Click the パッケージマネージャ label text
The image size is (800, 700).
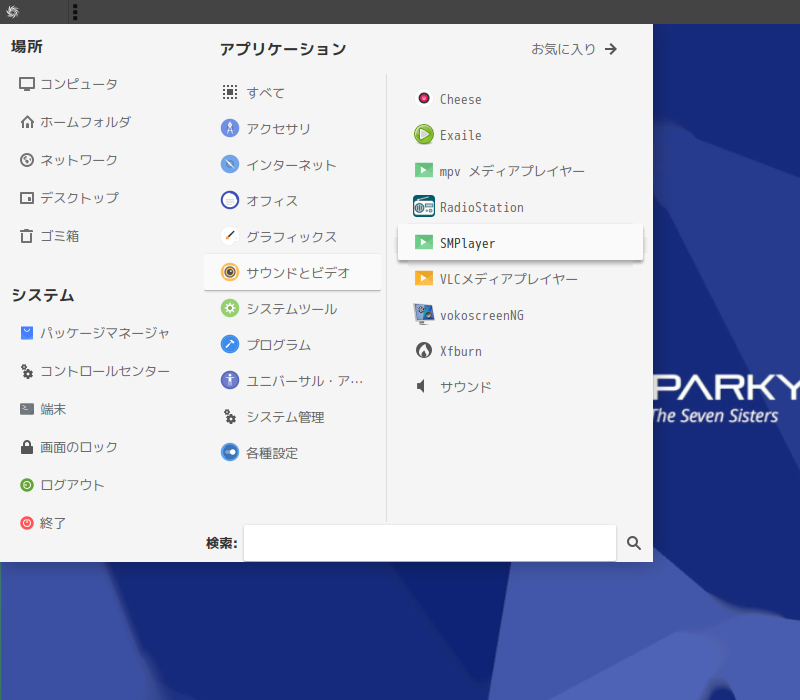pyautogui.click(x=105, y=333)
